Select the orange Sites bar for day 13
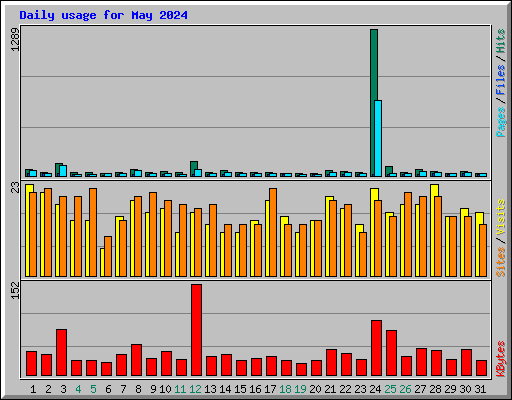 (213, 240)
